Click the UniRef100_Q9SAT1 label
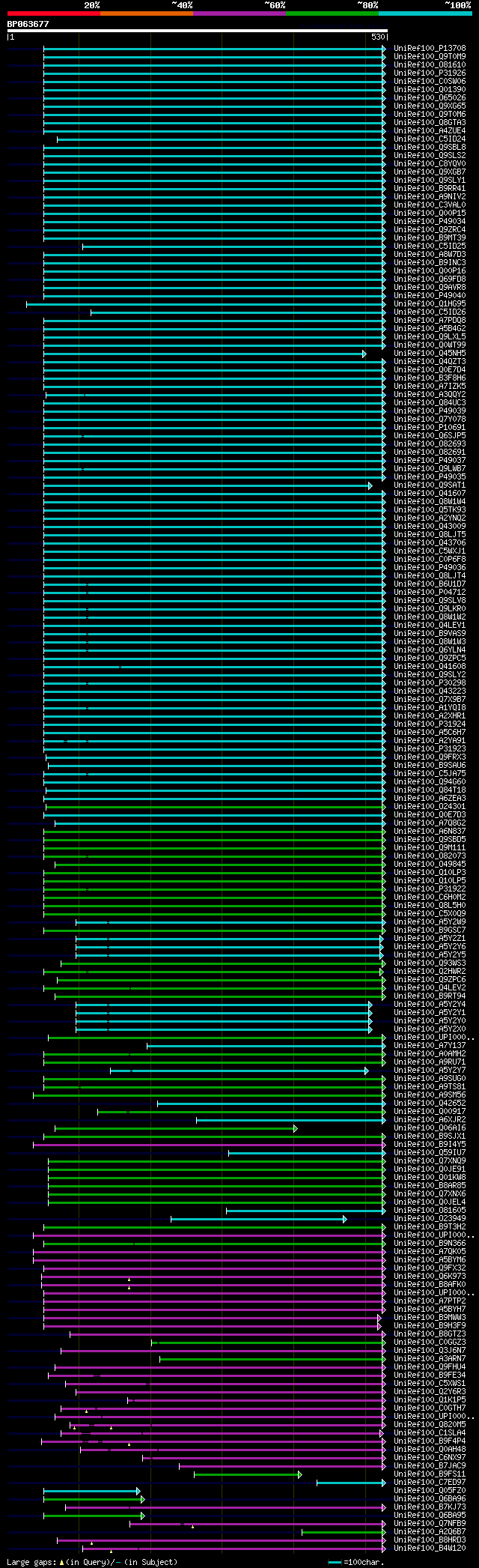Image resolution: width=479 pixels, height=1568 pixels. click(x=430, y=485)
